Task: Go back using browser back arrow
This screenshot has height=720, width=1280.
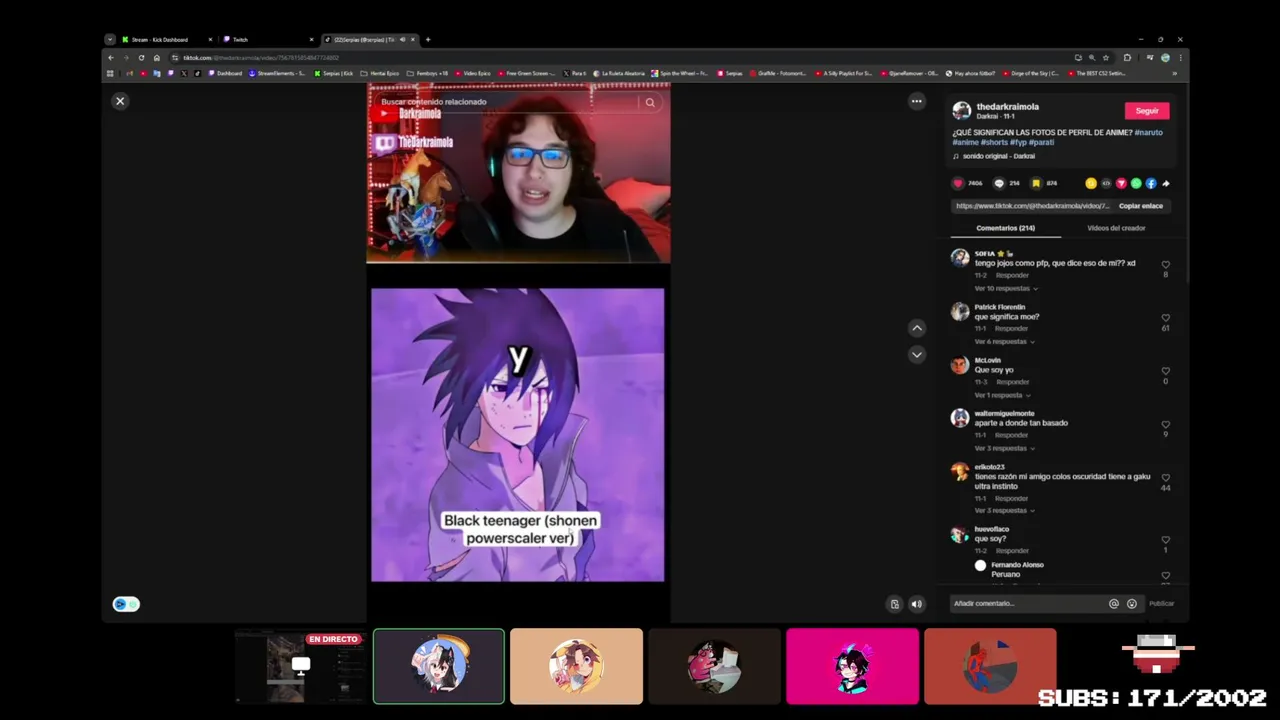Action: point(110,58)
